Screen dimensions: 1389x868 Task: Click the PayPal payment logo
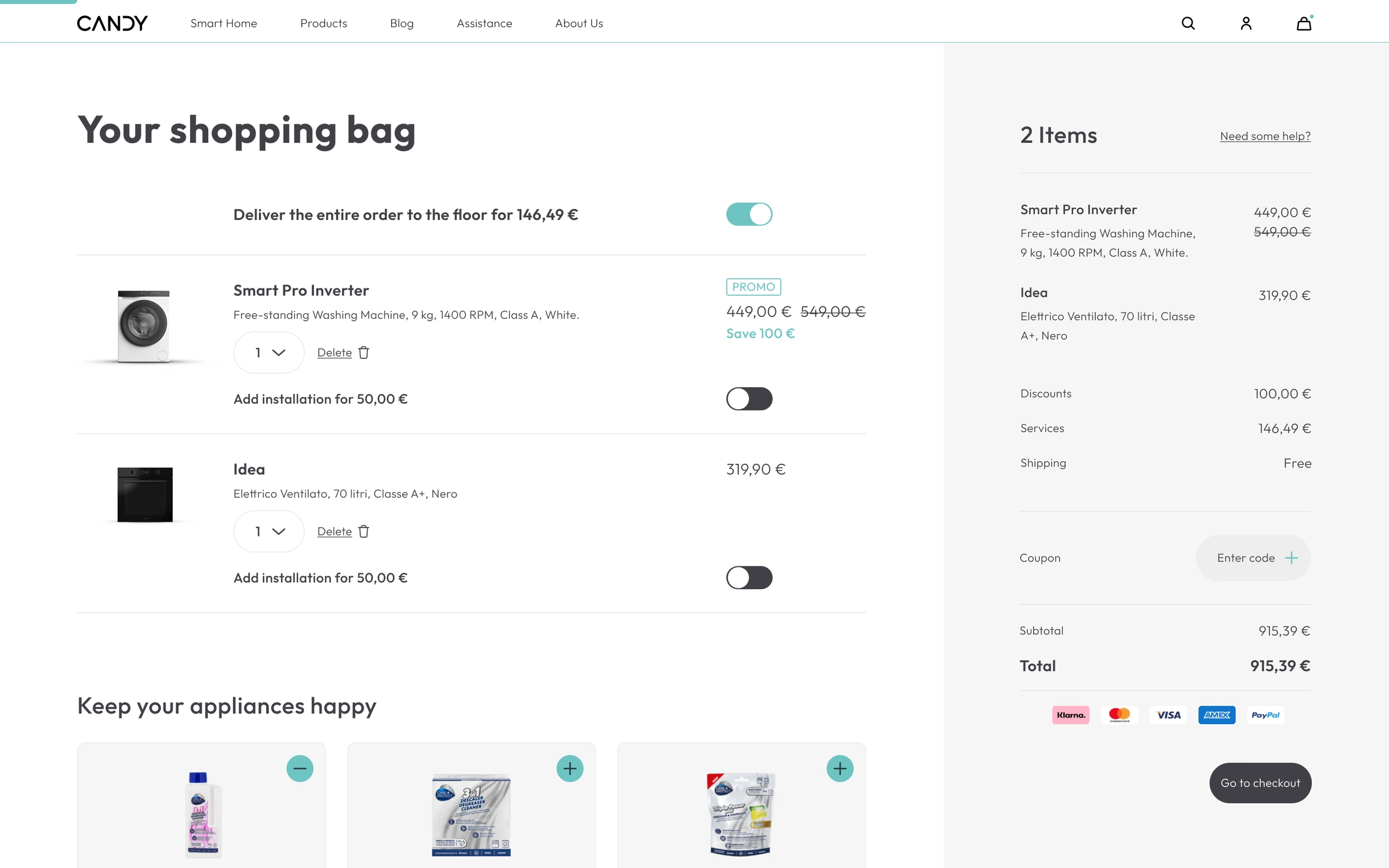pyautogui.click(x=1266, y=715)
